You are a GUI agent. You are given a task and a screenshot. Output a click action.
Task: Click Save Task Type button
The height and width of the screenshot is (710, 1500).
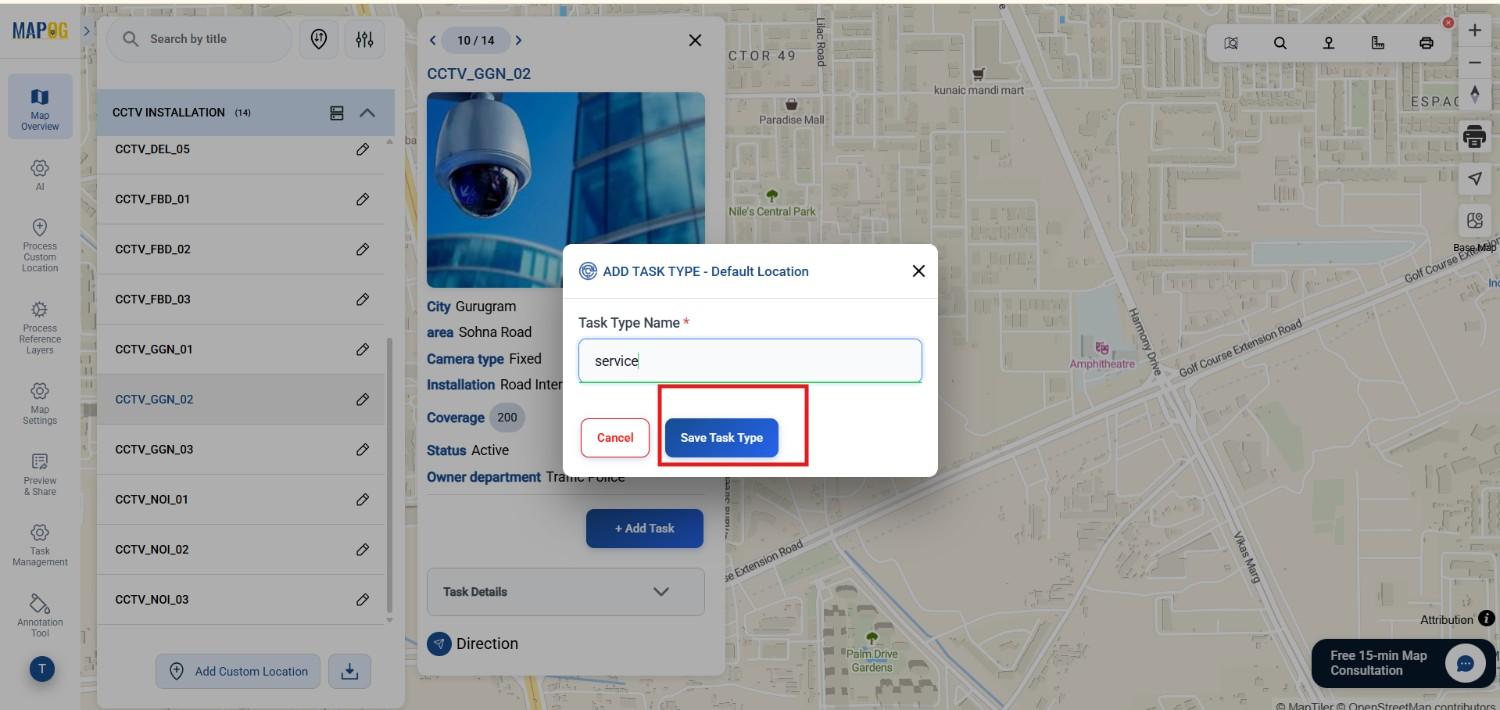pos(721,438)
